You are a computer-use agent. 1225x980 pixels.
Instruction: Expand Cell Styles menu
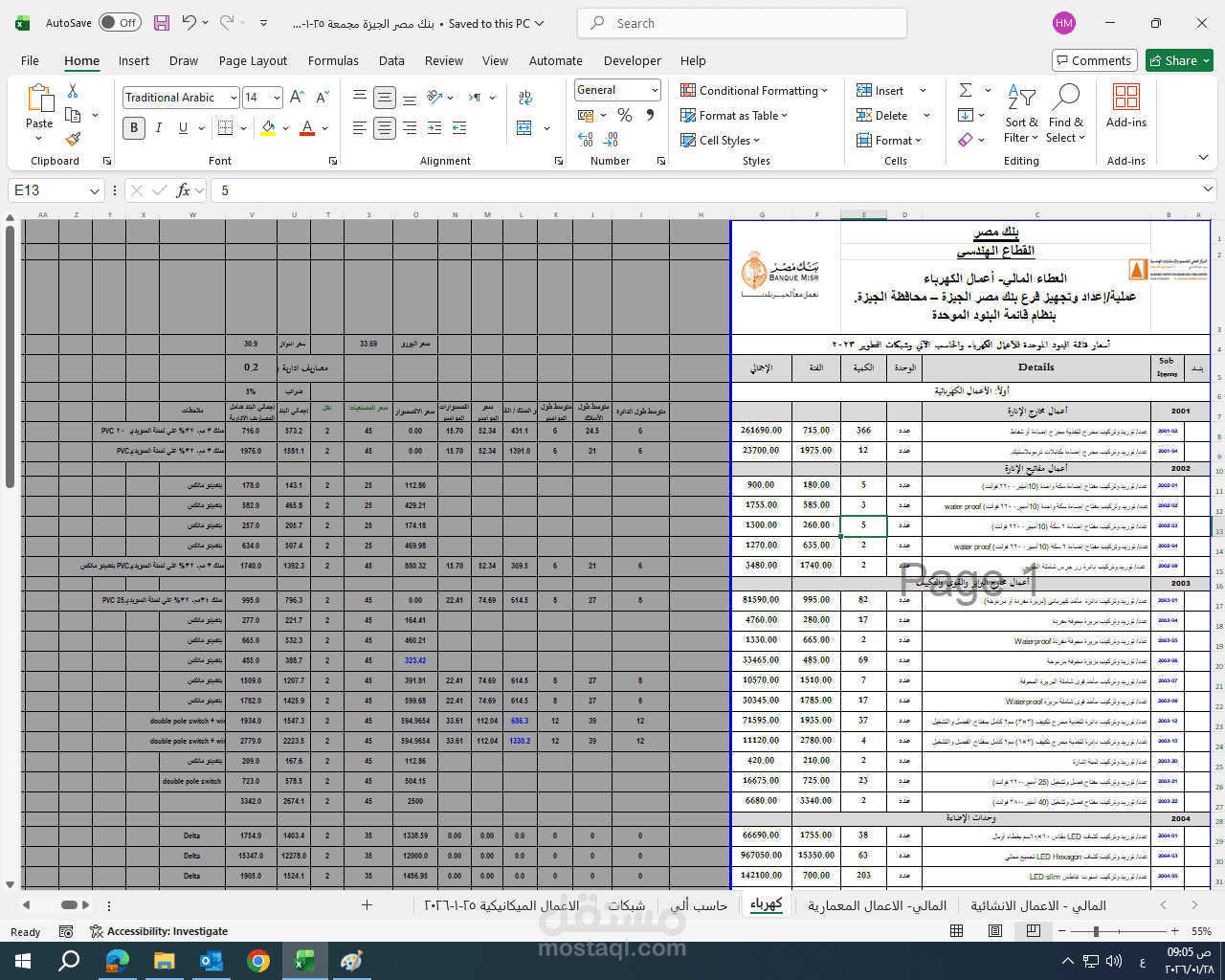tap(720, 140)
